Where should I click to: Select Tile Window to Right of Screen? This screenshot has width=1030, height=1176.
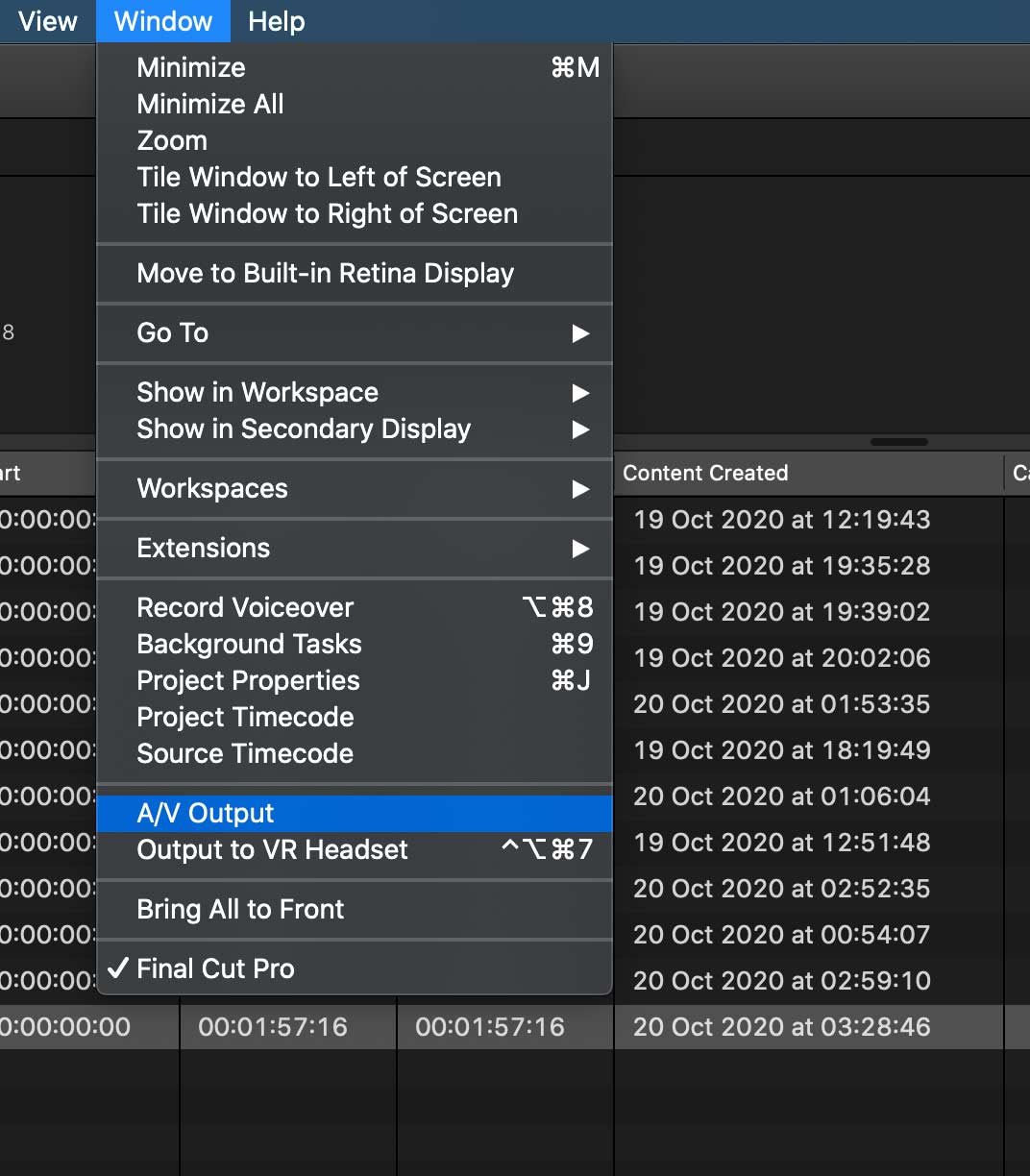click(355, 213)
